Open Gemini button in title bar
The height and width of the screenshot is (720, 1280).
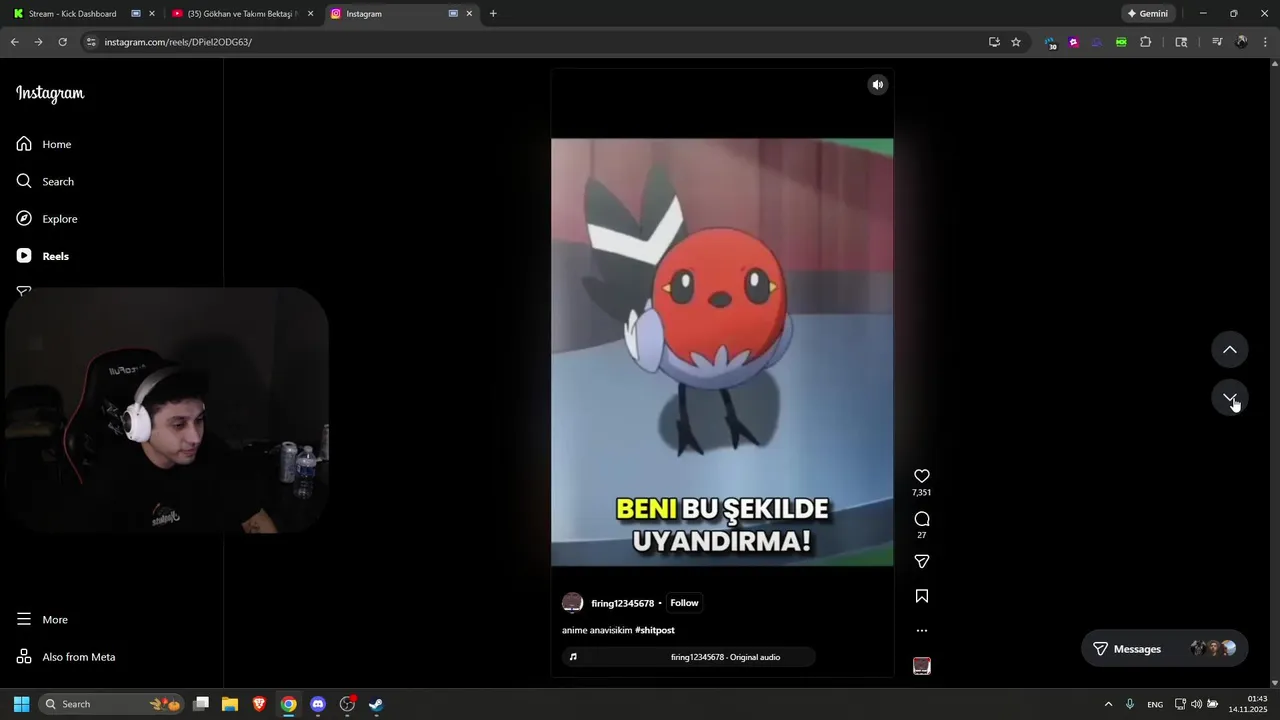point(1148,14)
